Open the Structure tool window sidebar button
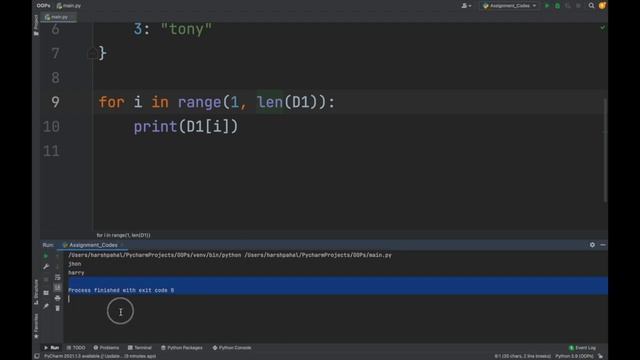This screenshot has width=640, height=360. (x=36, y=292)
